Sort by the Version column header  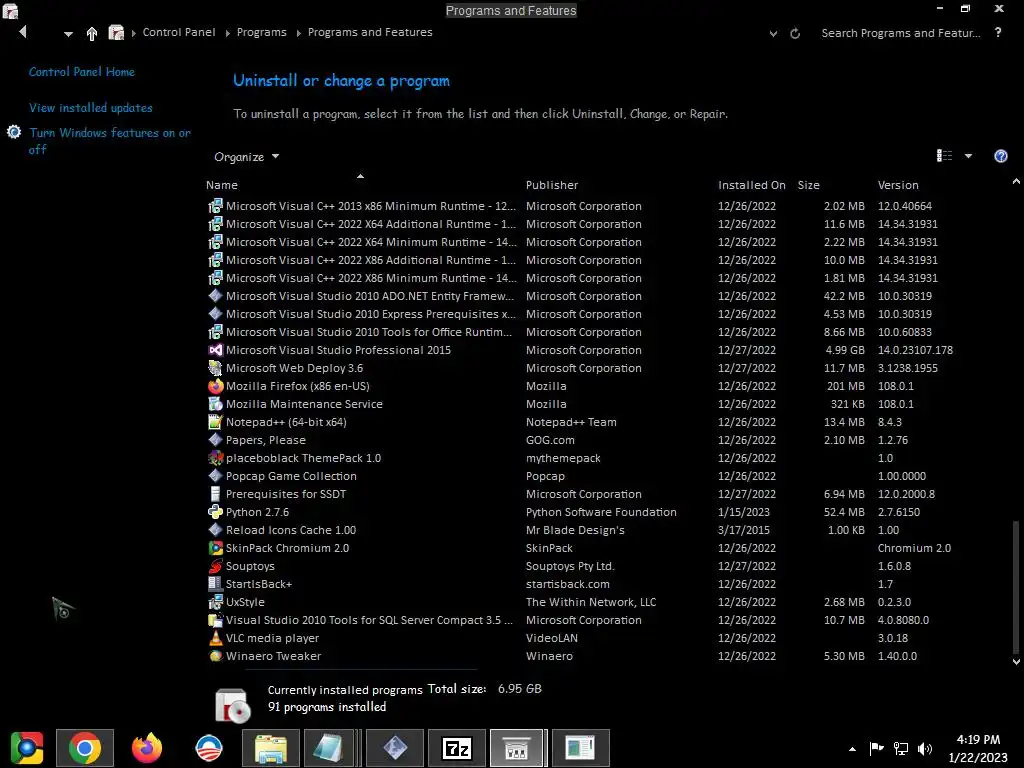[x=898, y=185]
